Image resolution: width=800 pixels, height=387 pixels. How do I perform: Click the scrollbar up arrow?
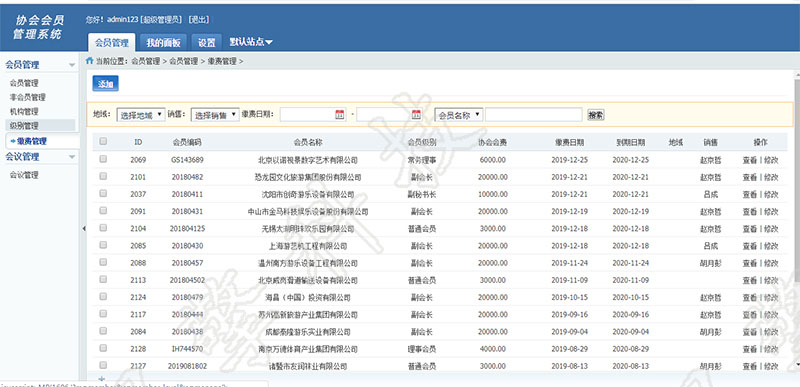coord(797,75)
